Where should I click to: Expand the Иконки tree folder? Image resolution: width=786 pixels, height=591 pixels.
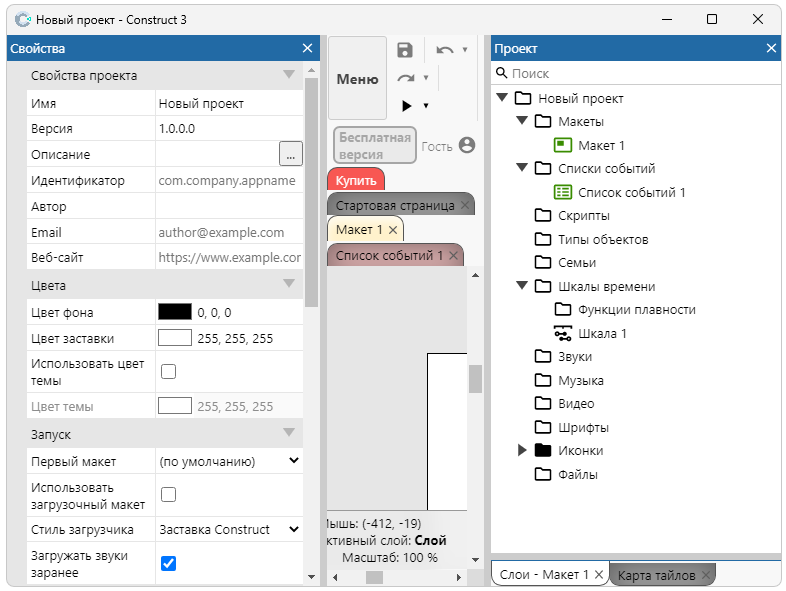coord(522,450)
